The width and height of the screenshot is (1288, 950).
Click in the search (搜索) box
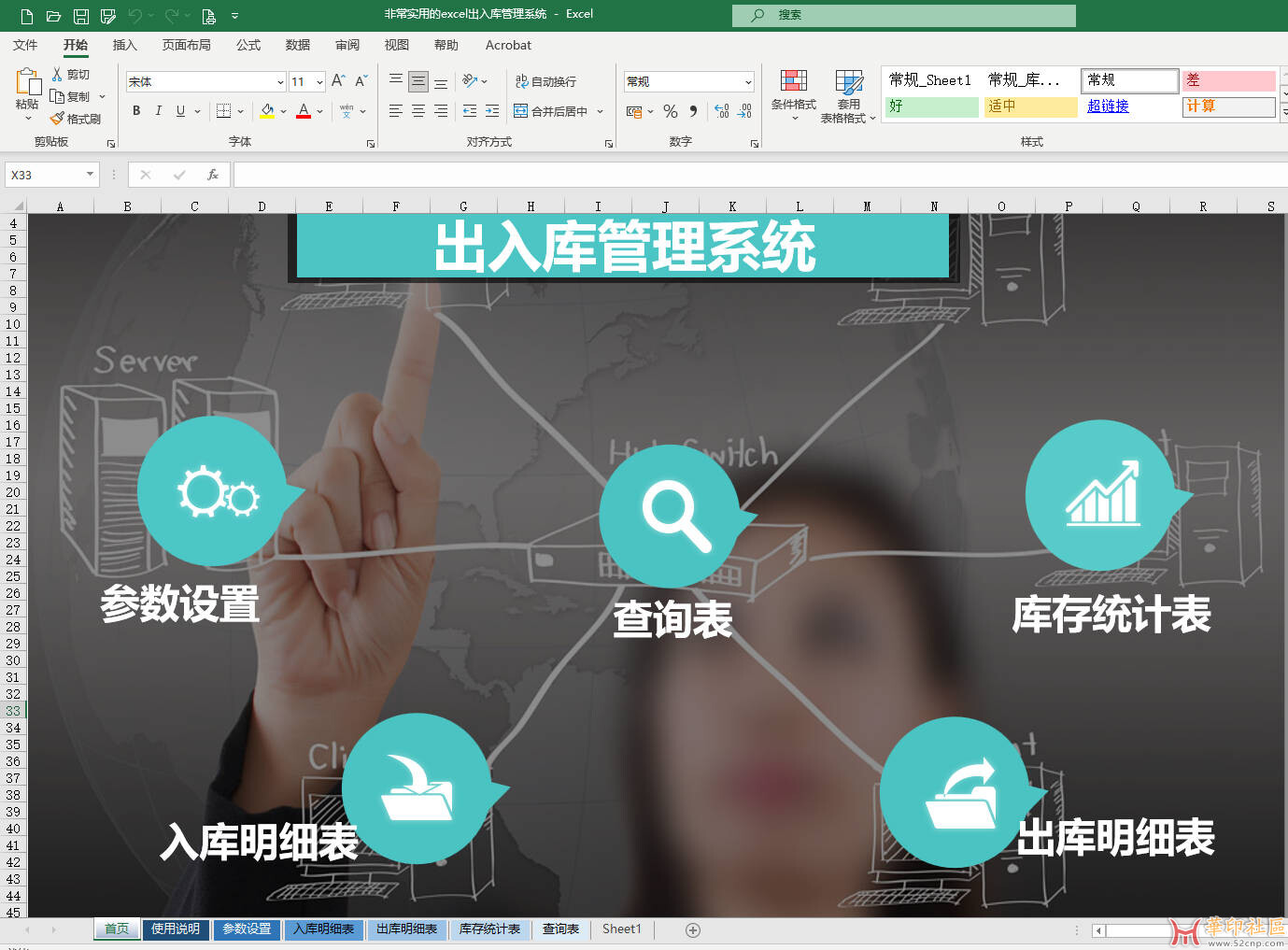904,15
